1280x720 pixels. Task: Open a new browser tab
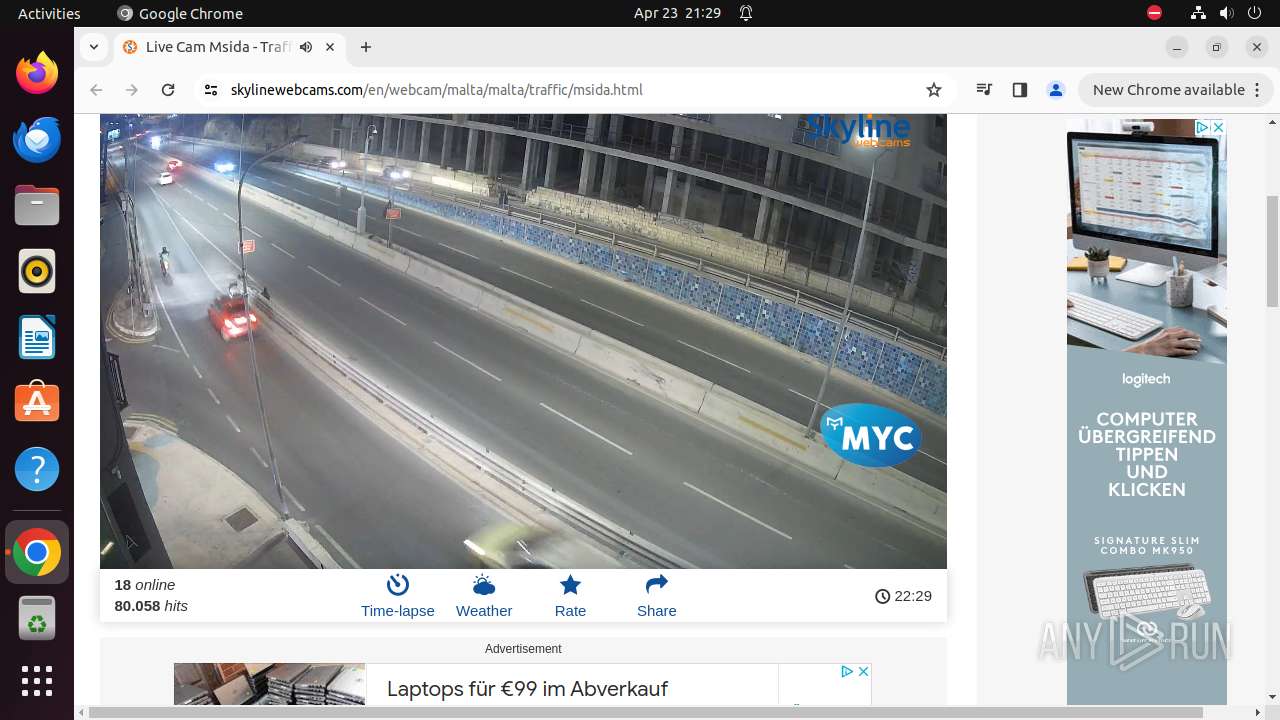click(366, 47)
